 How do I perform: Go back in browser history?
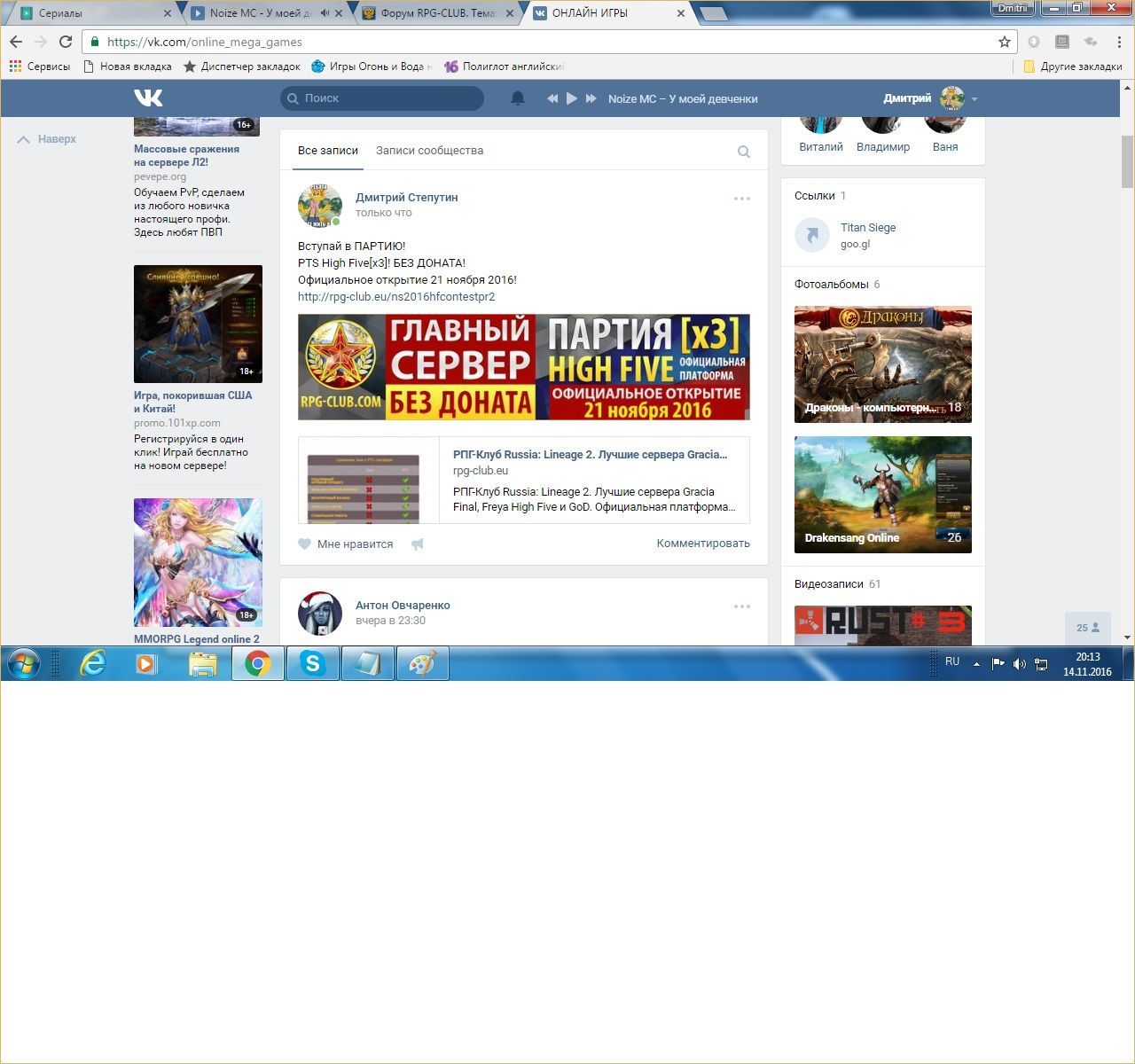[x=16, y=42]
